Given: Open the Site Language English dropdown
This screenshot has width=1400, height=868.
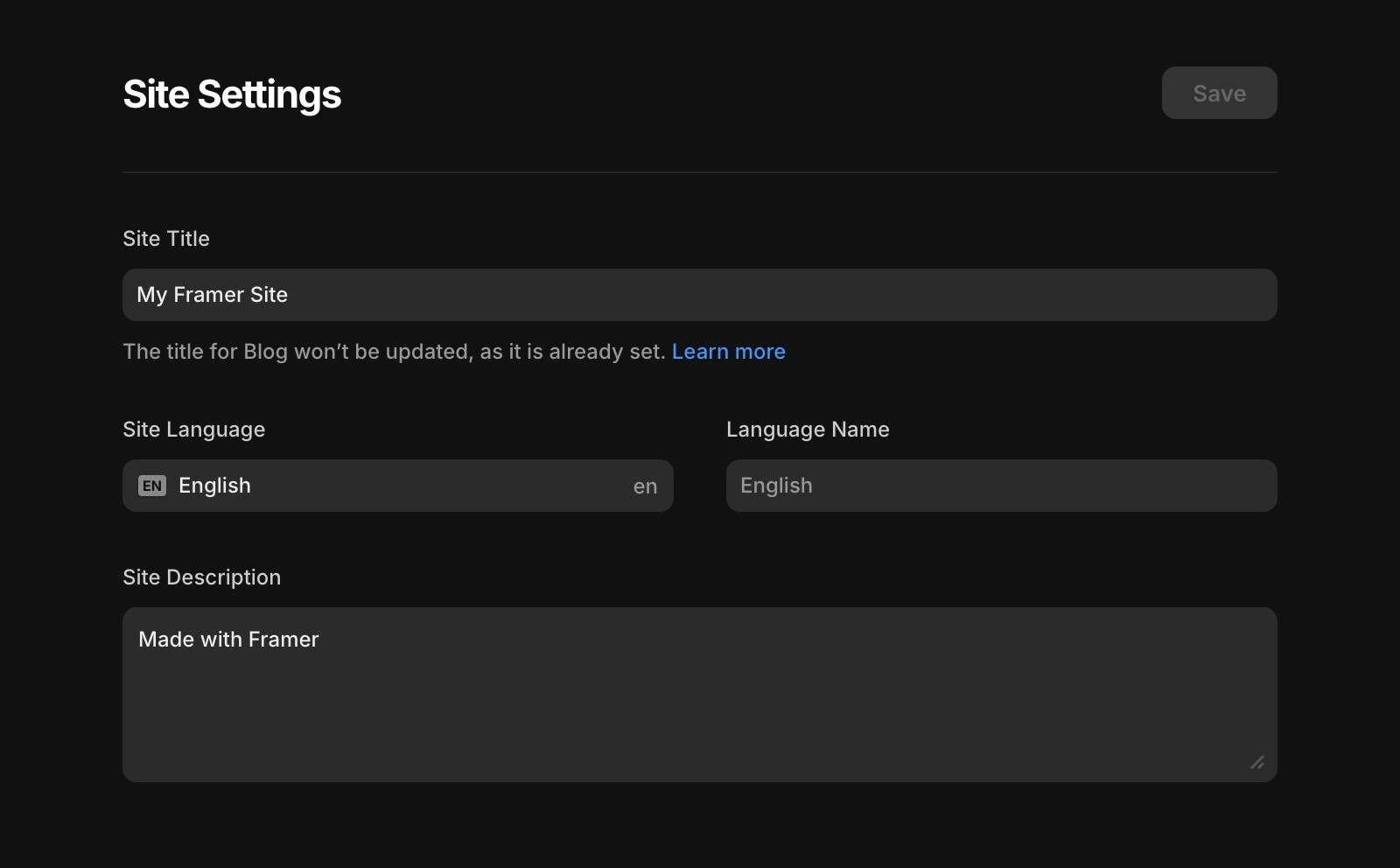Looking at the screenshot, I should point(398,486).
